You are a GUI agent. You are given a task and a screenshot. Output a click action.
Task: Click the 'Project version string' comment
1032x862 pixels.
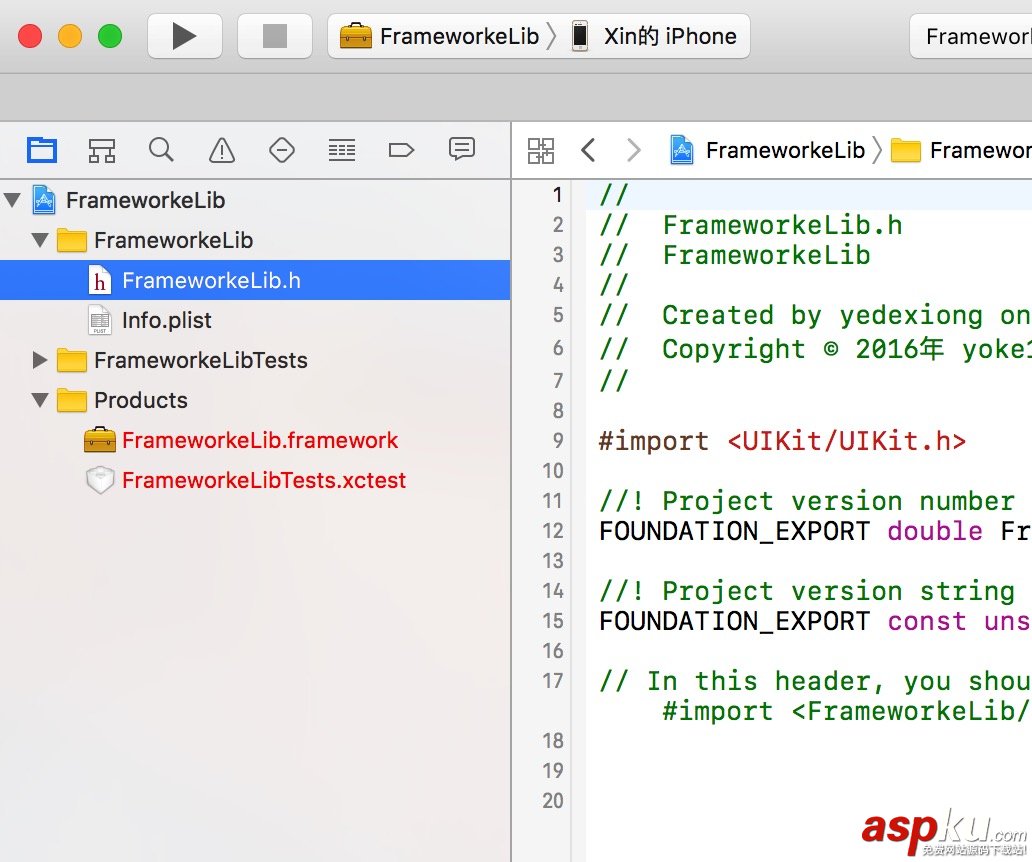808,591
